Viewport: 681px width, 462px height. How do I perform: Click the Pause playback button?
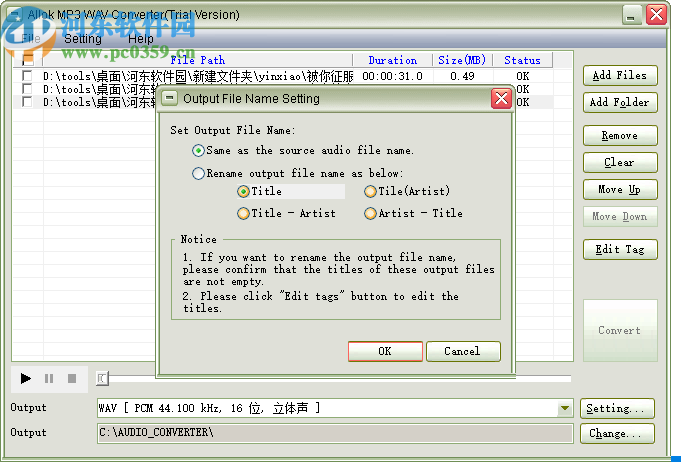(49, 379)
